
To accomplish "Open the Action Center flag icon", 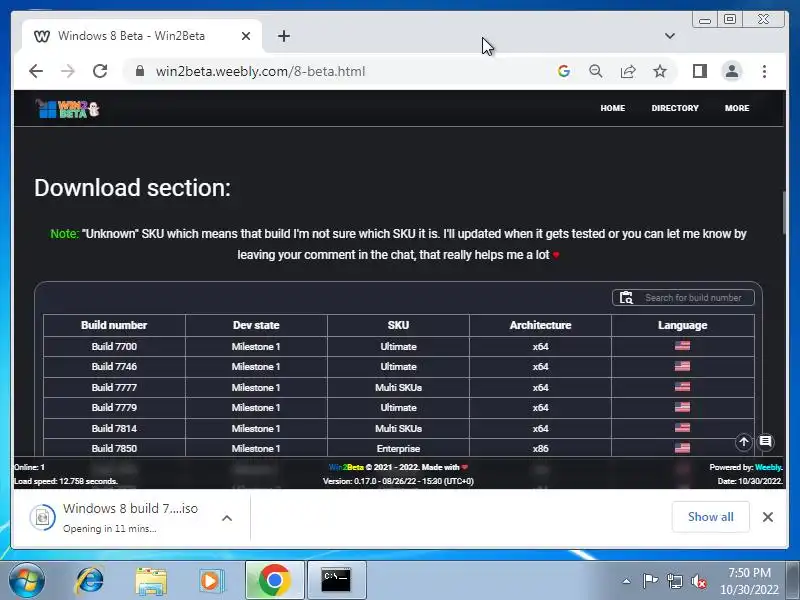I will (x=649, y=581).
